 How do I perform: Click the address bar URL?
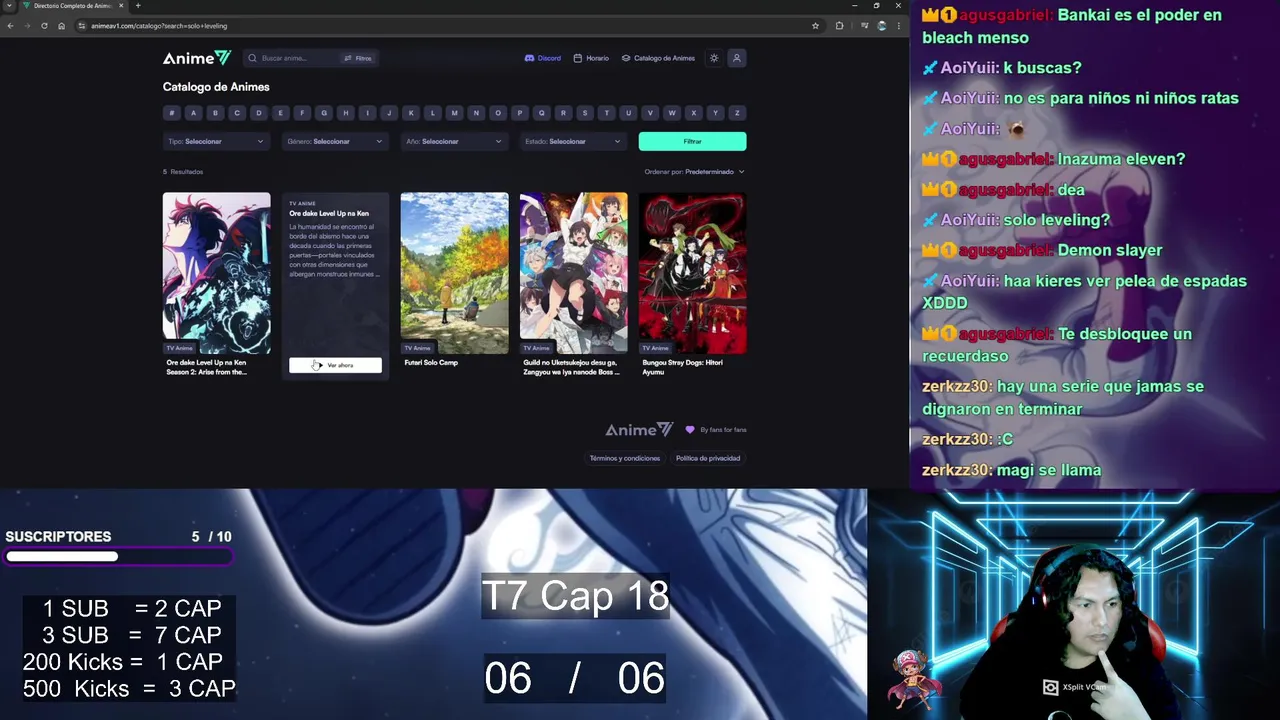tap(159, 26)
